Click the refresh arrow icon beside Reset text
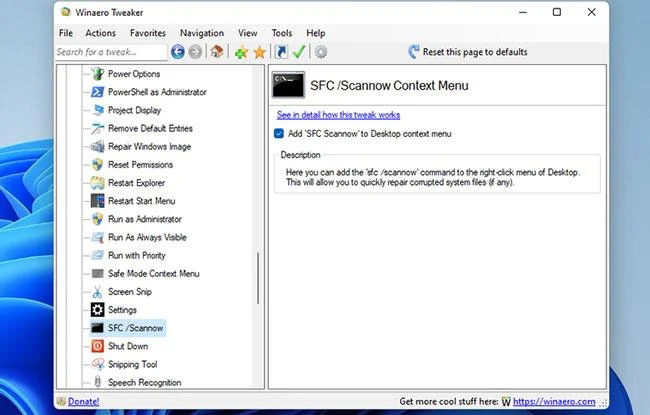 pos(413,52)
